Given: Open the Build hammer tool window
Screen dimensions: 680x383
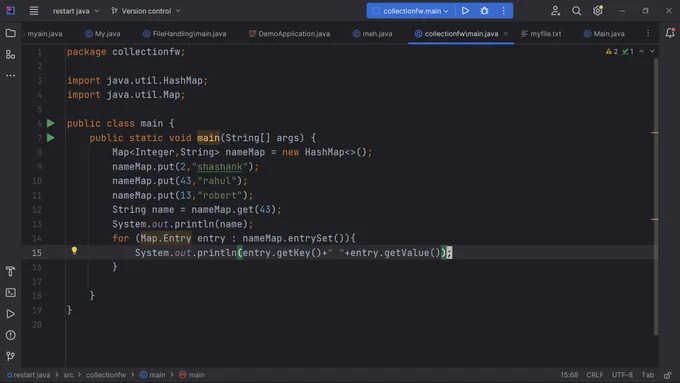Looking at the screenshot, I should [x=10, y=272].
